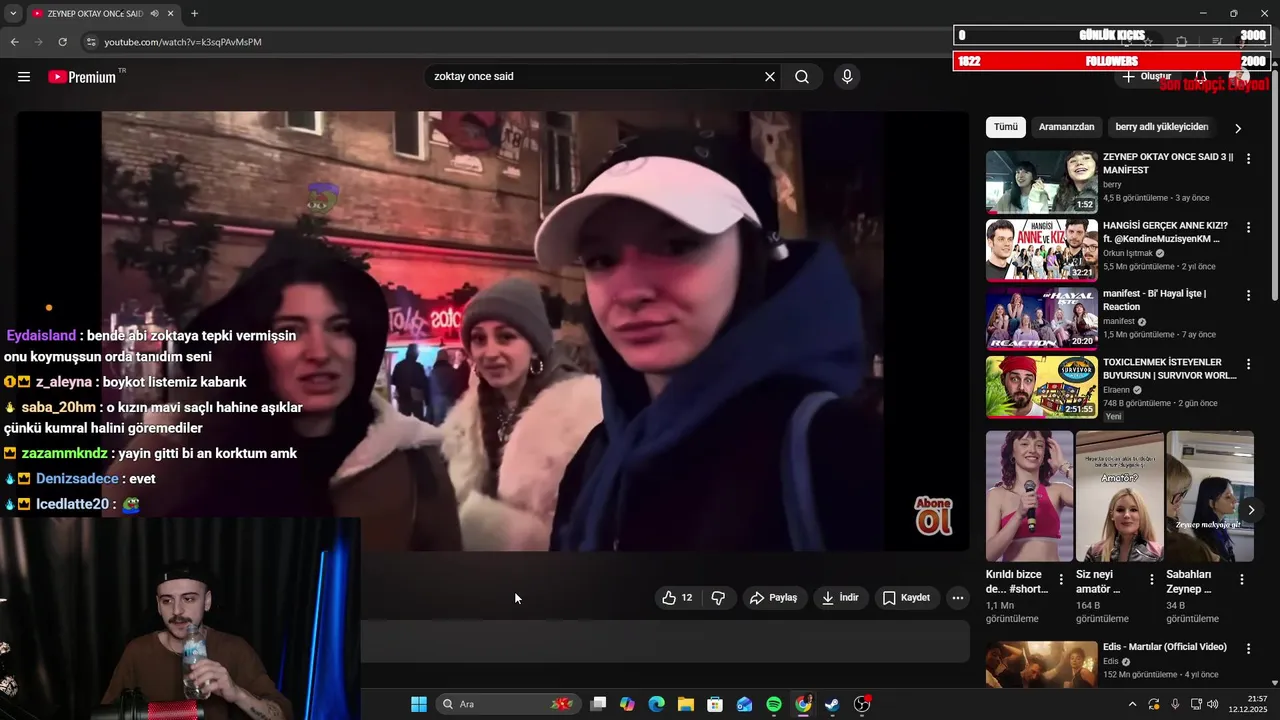
Task: Open options for Sabahları Zeynep short
Action: pyautogui.click(x=1242, y=580)
